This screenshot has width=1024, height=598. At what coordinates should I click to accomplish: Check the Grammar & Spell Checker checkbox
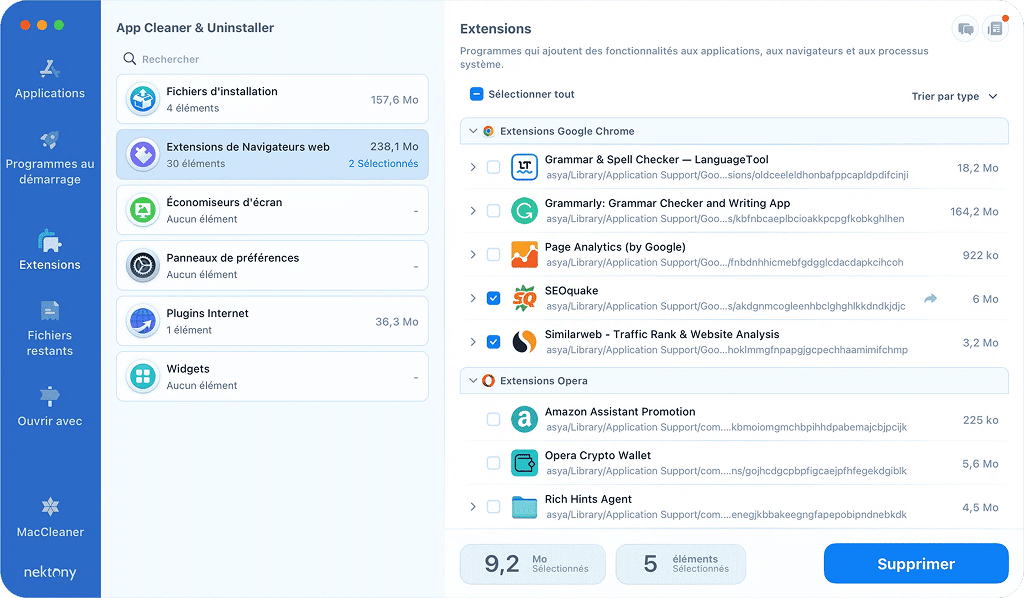pos(493,167)
